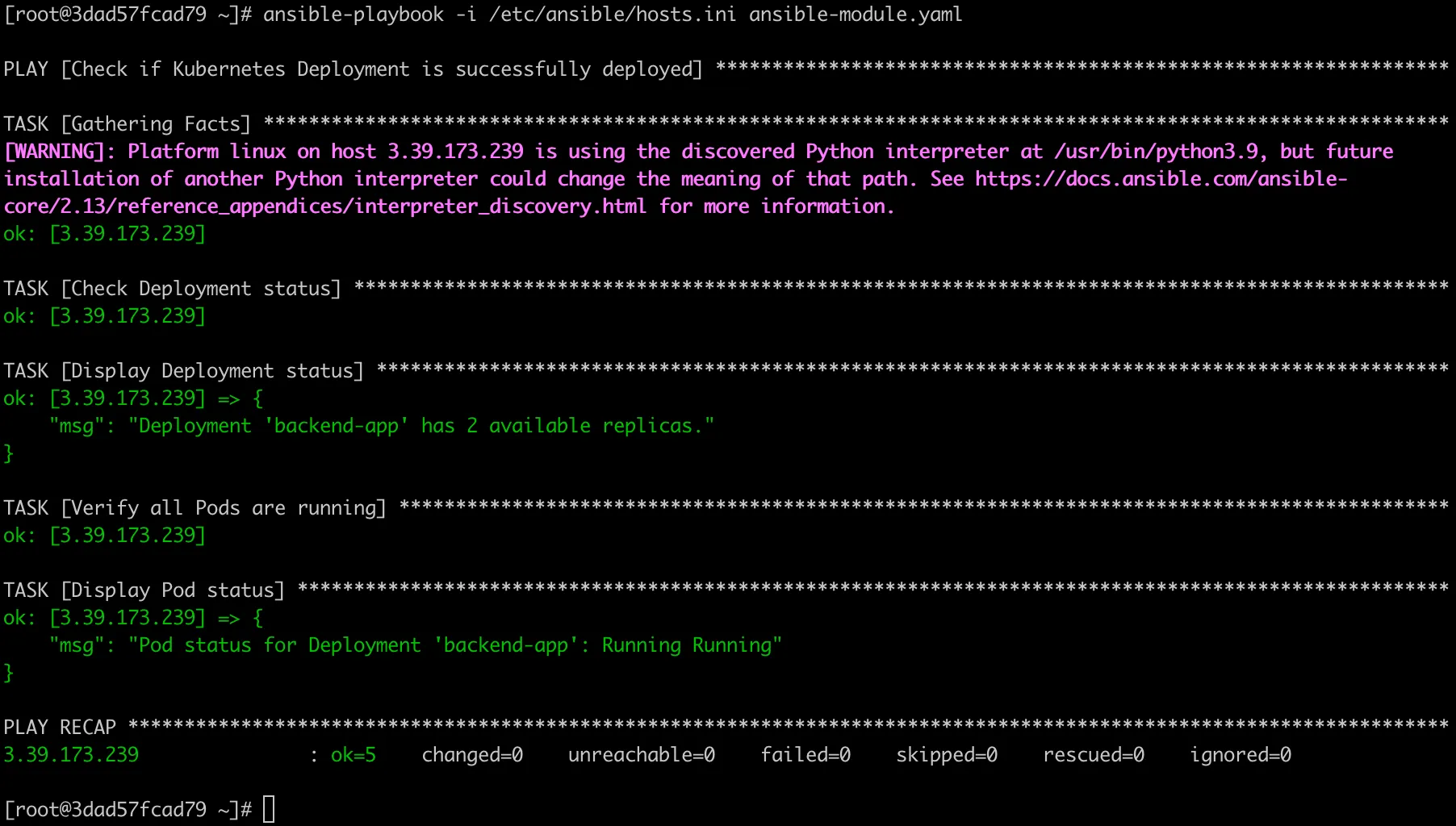Click the ok result under Check Deployment status
1456x826 pixels.
point(105,316)
